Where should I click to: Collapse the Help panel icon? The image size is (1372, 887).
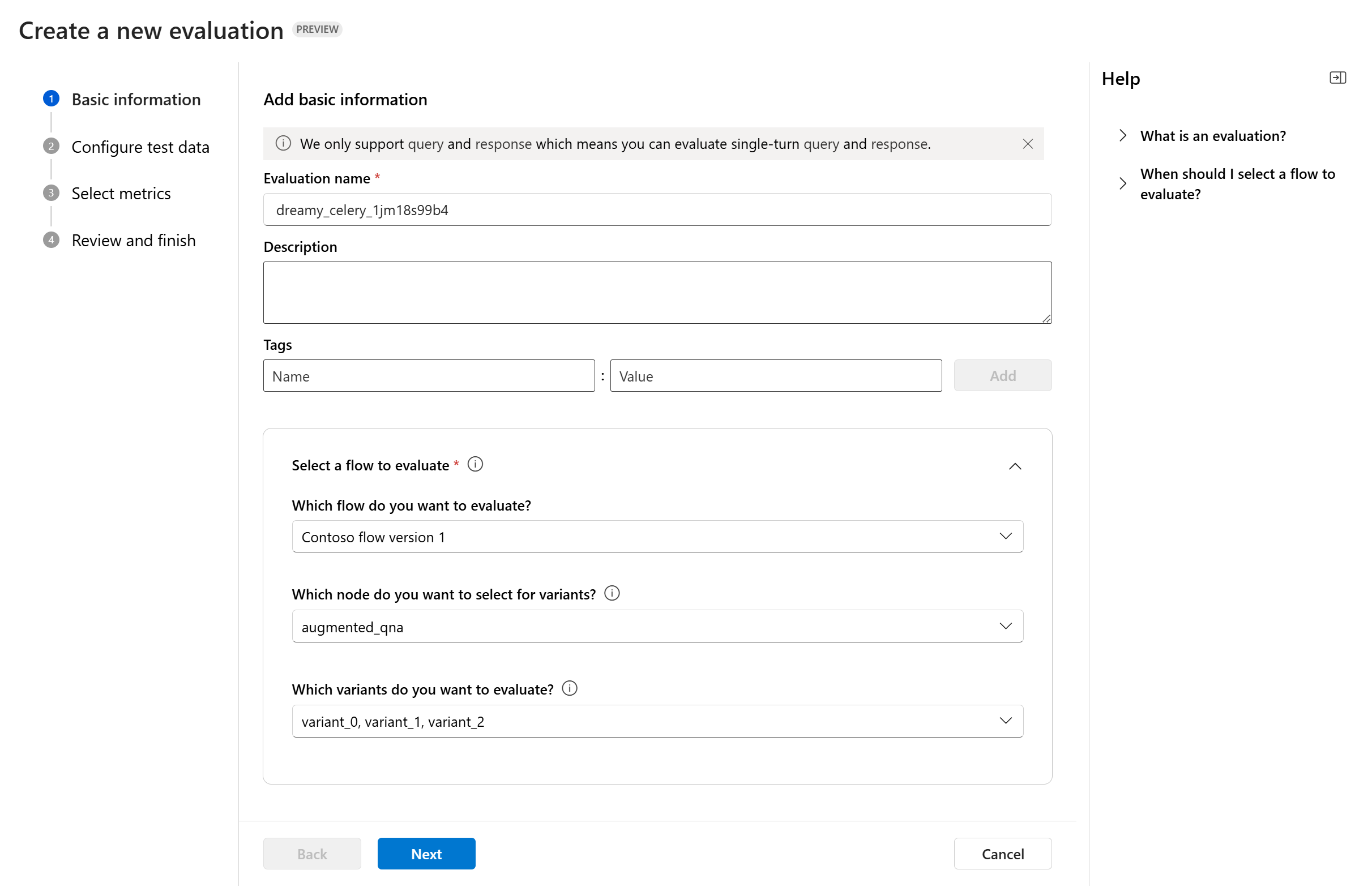(x=1337, y=78)
